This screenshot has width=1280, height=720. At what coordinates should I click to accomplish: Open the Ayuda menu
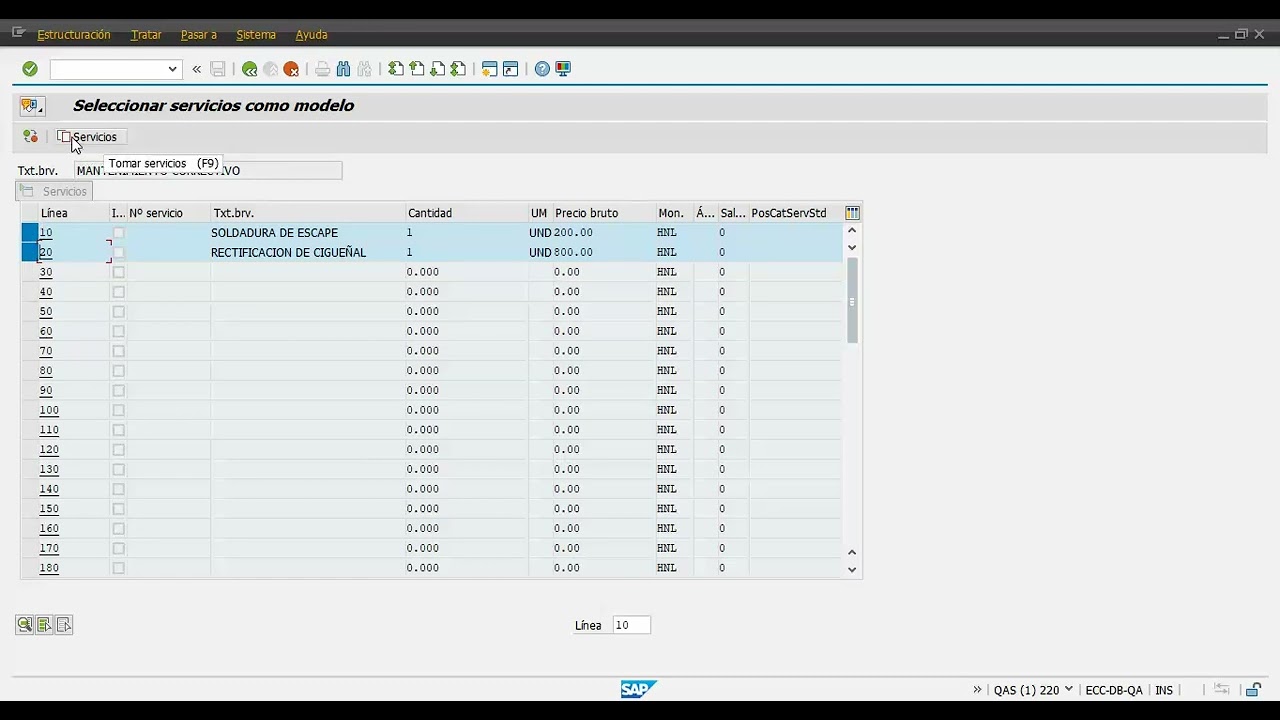pos(311,34)
